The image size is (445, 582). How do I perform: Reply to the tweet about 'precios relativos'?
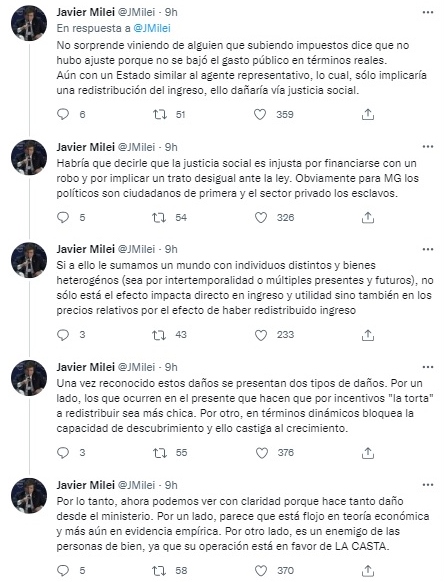point(63,335)
